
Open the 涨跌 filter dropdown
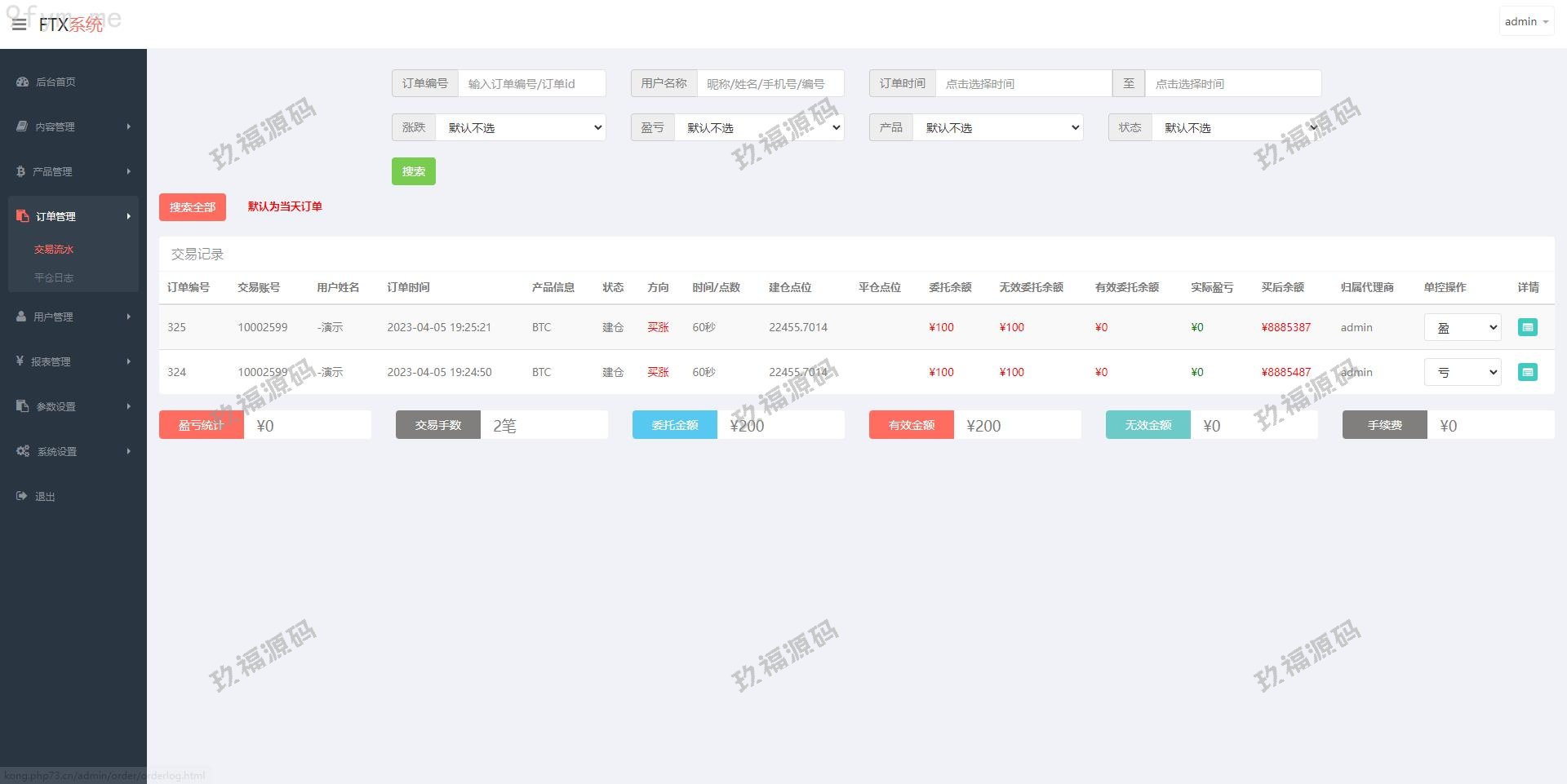(x=521, y=127)
